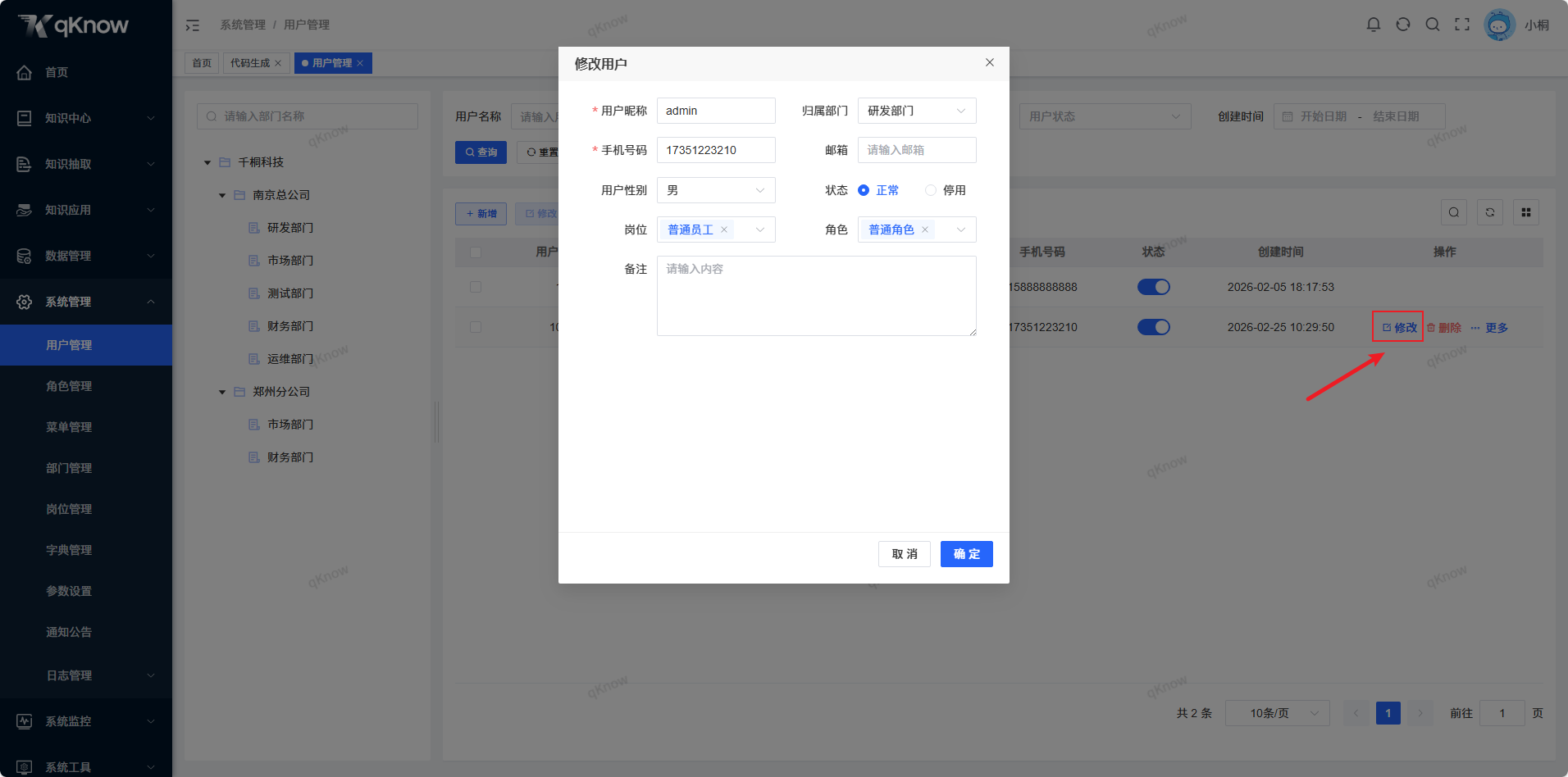Click the 删除 trash link in second row
The width and height of the screenshot is (1568, 777).
tap(1444, 328)
